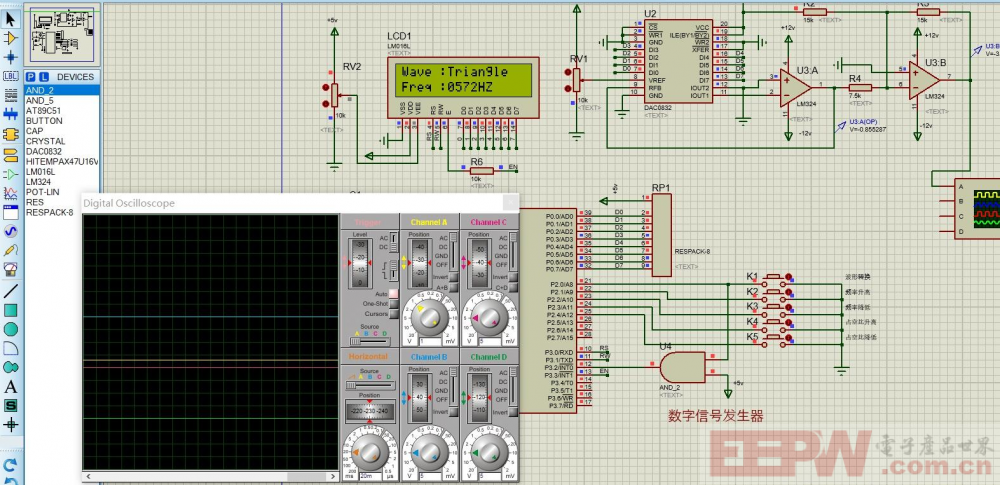Select the 2D Graphics Arc tool
This screenshot has width=1000, height=485.
[10, 348]
